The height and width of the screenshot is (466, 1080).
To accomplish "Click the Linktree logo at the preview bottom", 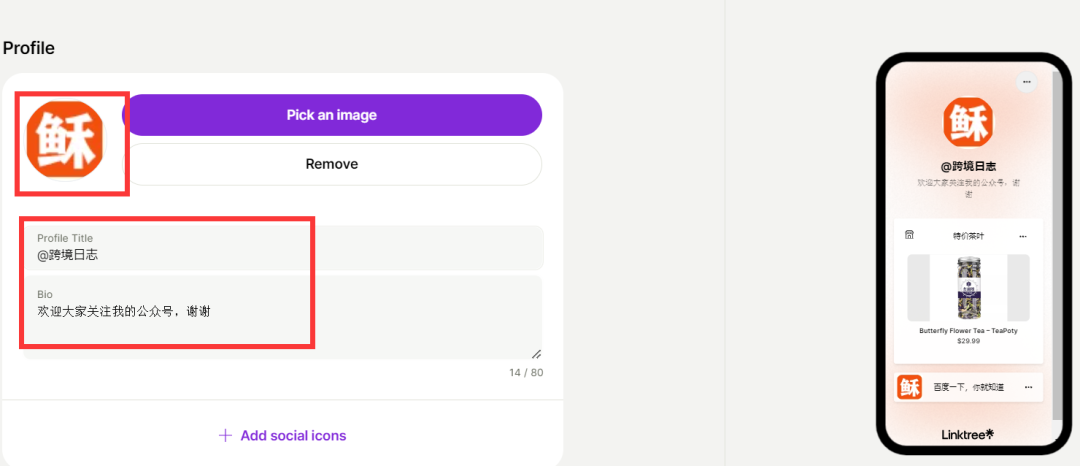I will click(x=968, y=434).
